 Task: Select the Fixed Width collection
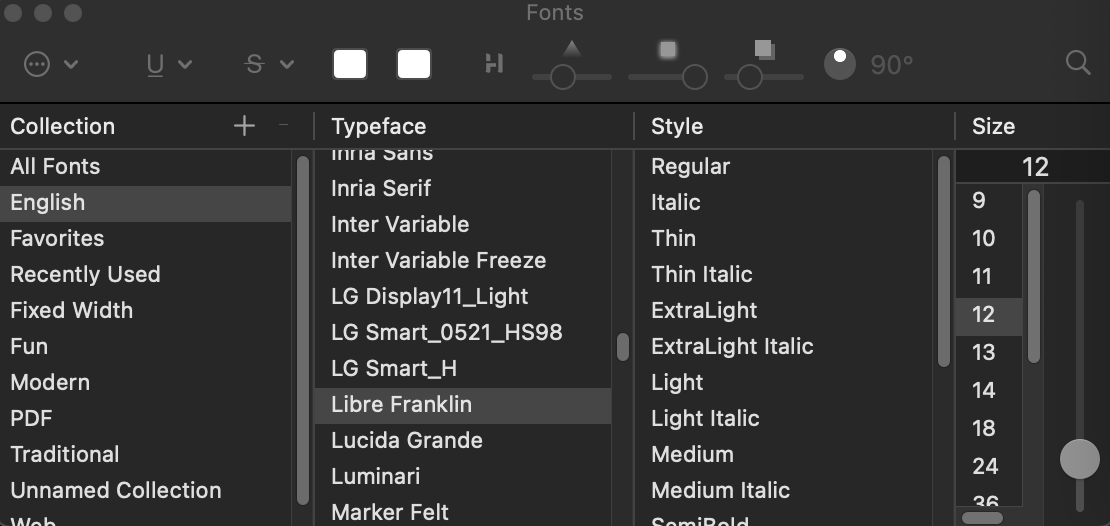click(x=146, y=311)
